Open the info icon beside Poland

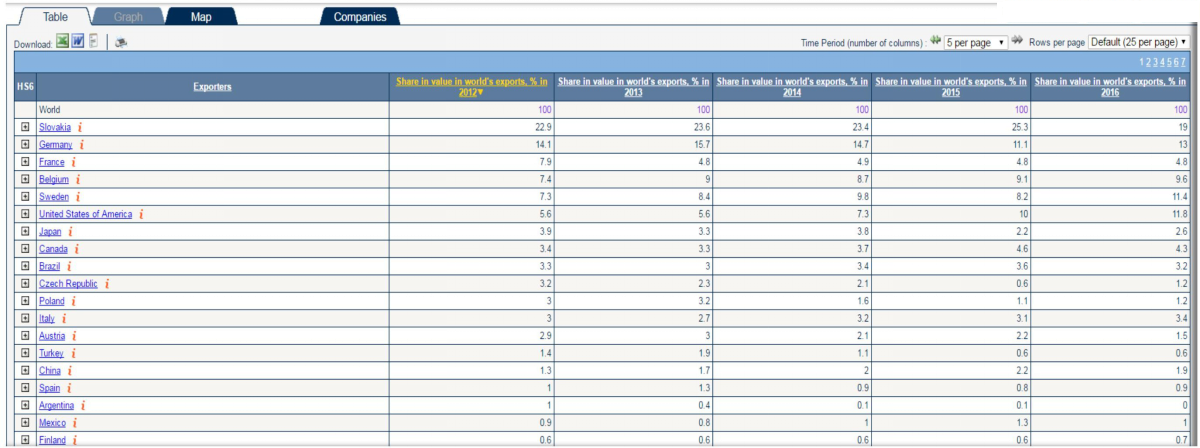(x=73, y=301)
